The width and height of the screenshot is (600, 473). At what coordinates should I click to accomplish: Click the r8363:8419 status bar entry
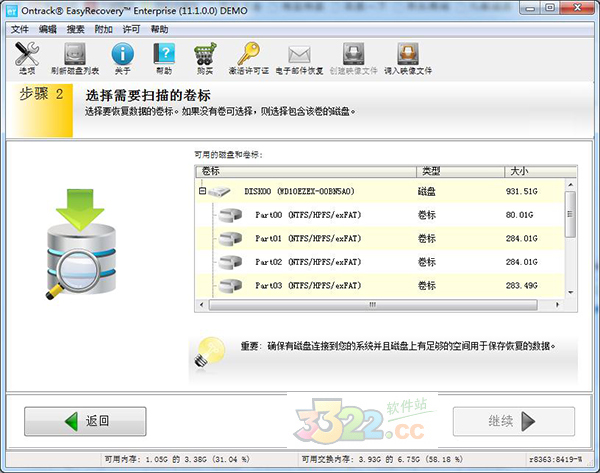click(555, 459)
